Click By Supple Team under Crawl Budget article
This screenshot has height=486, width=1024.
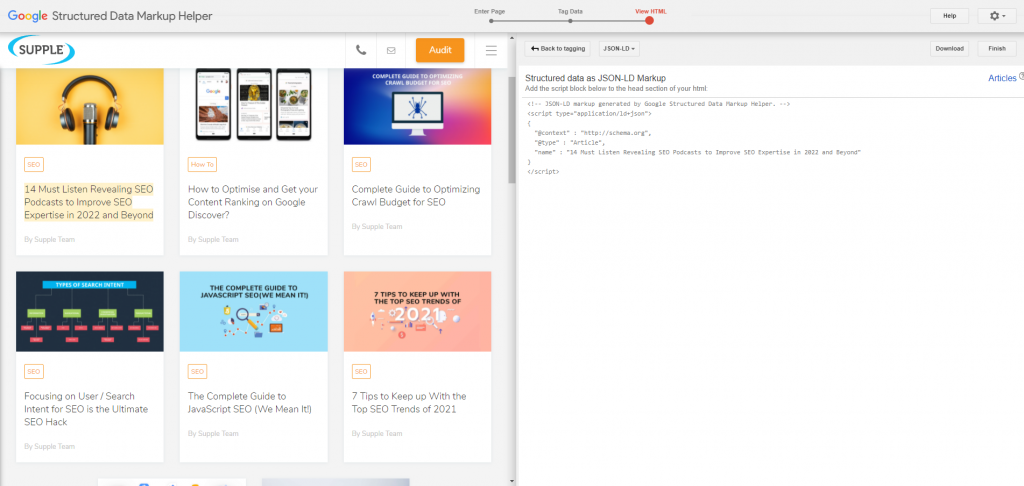pos(377,226)
